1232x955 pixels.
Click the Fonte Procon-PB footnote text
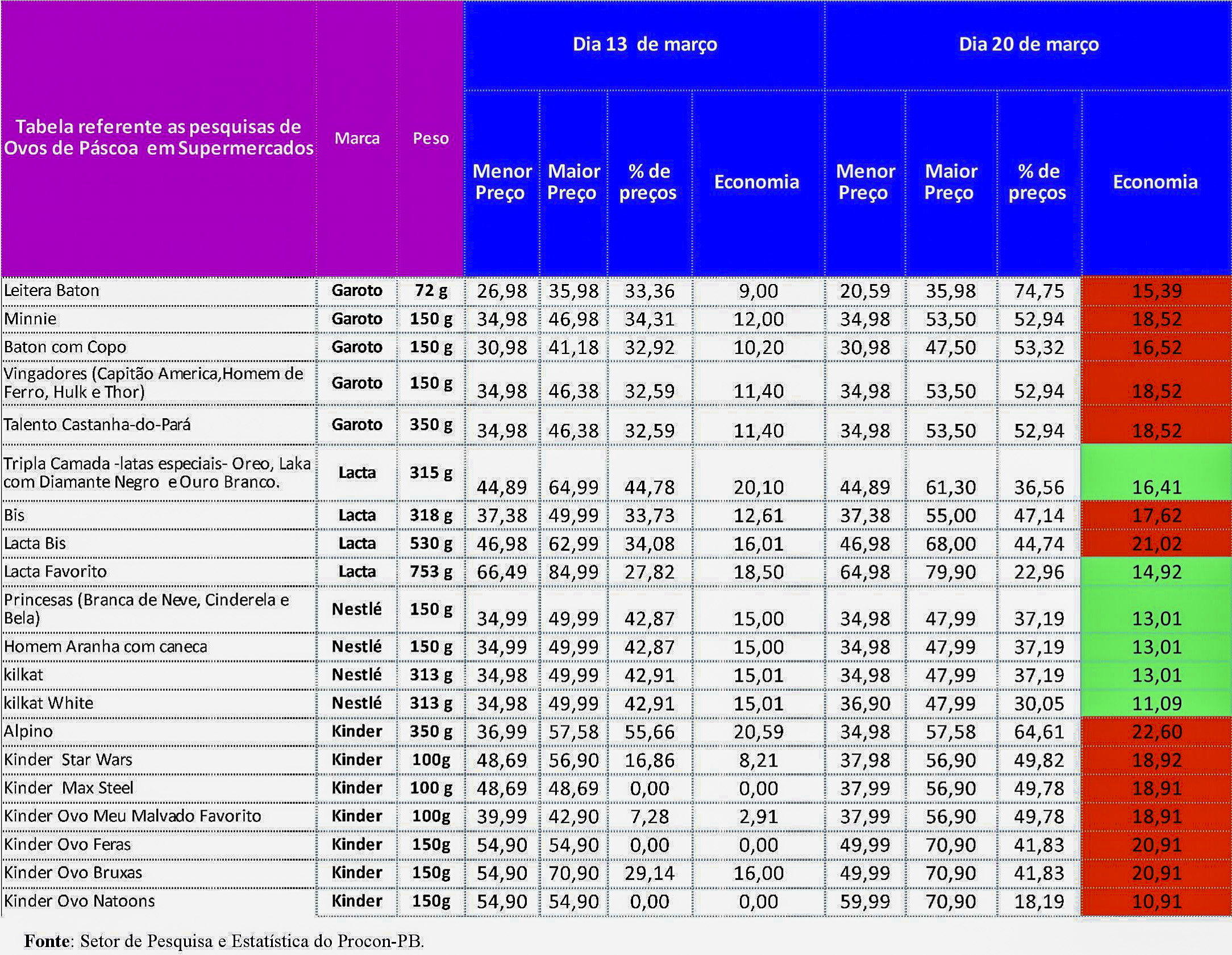[224, 941]
